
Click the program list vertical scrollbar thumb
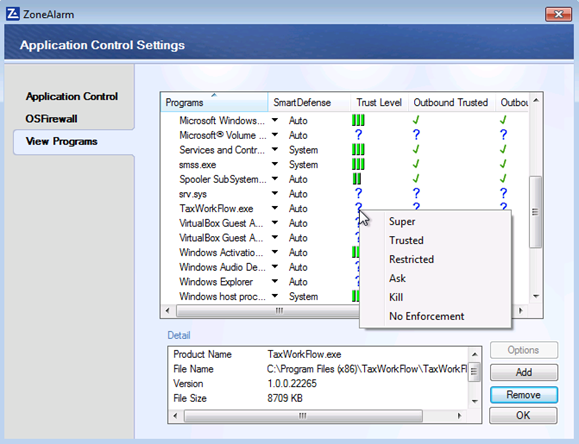pos(535,212)
